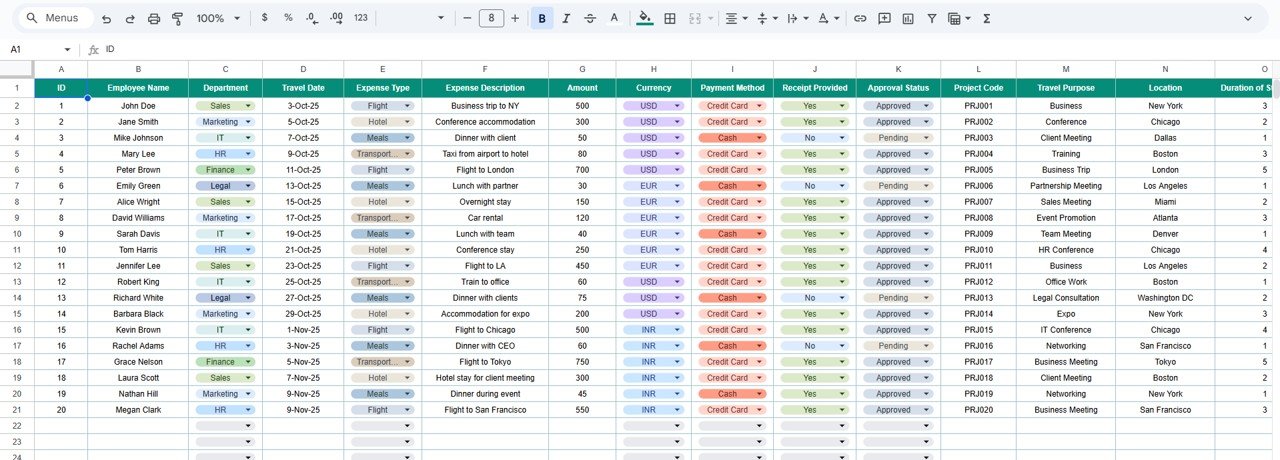Open the functions sigma icon
This screenshot has height=460, width=1280.
pyautogui.click(x=987, y=18)
